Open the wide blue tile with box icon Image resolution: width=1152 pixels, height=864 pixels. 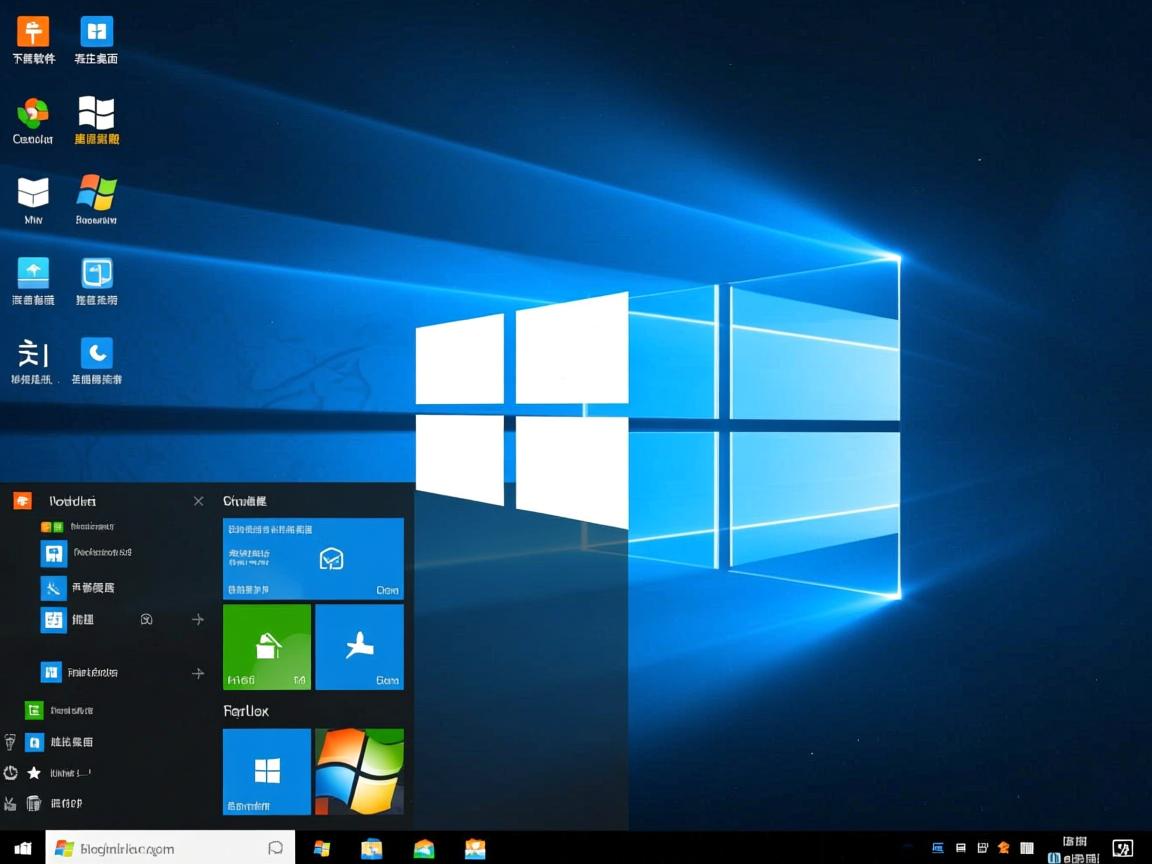pyautogui.click(x=313, y=559)
